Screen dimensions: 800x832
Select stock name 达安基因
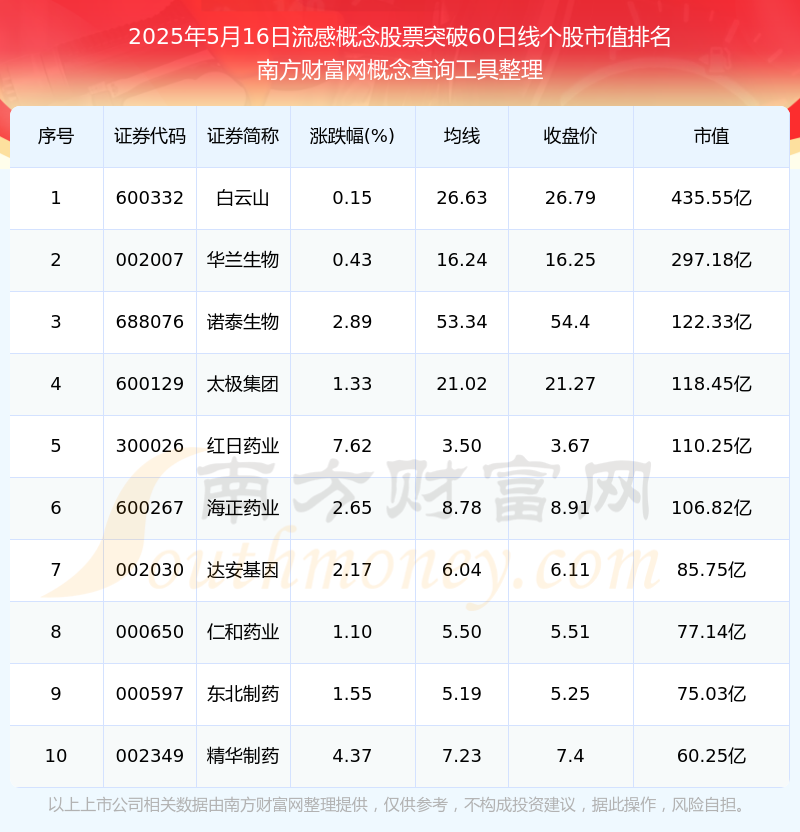point(243,570)
